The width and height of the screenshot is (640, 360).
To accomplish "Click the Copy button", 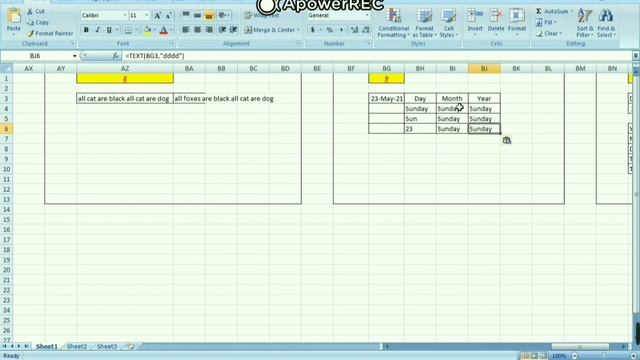I will pos(38,22).
